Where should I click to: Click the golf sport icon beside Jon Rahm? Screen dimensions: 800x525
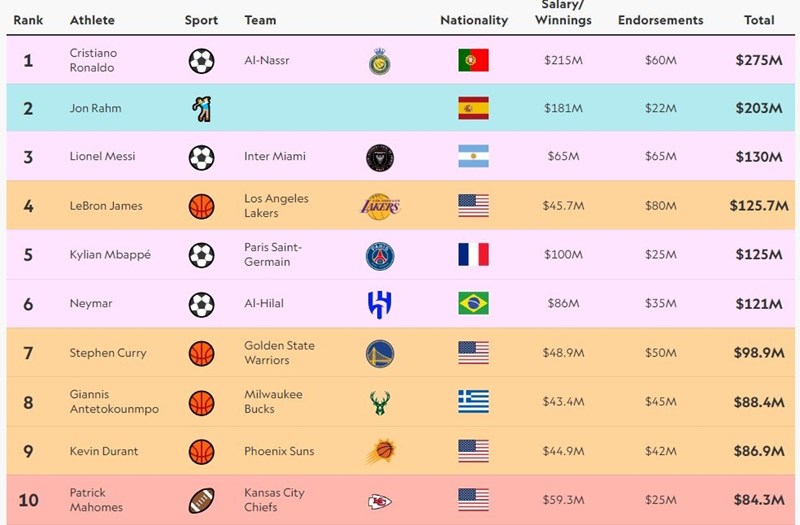click(201, 108)
